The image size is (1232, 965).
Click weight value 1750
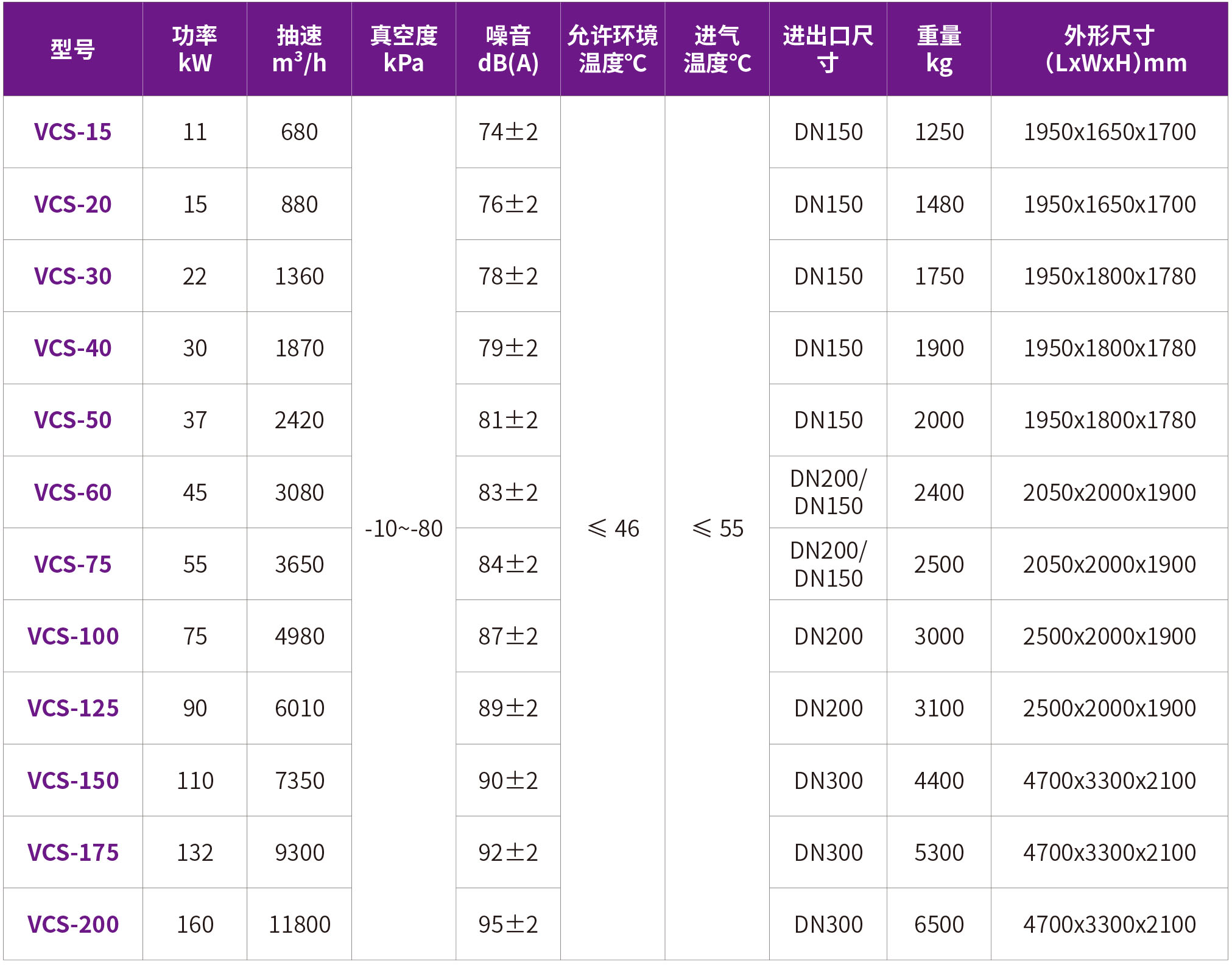[939, 277]
